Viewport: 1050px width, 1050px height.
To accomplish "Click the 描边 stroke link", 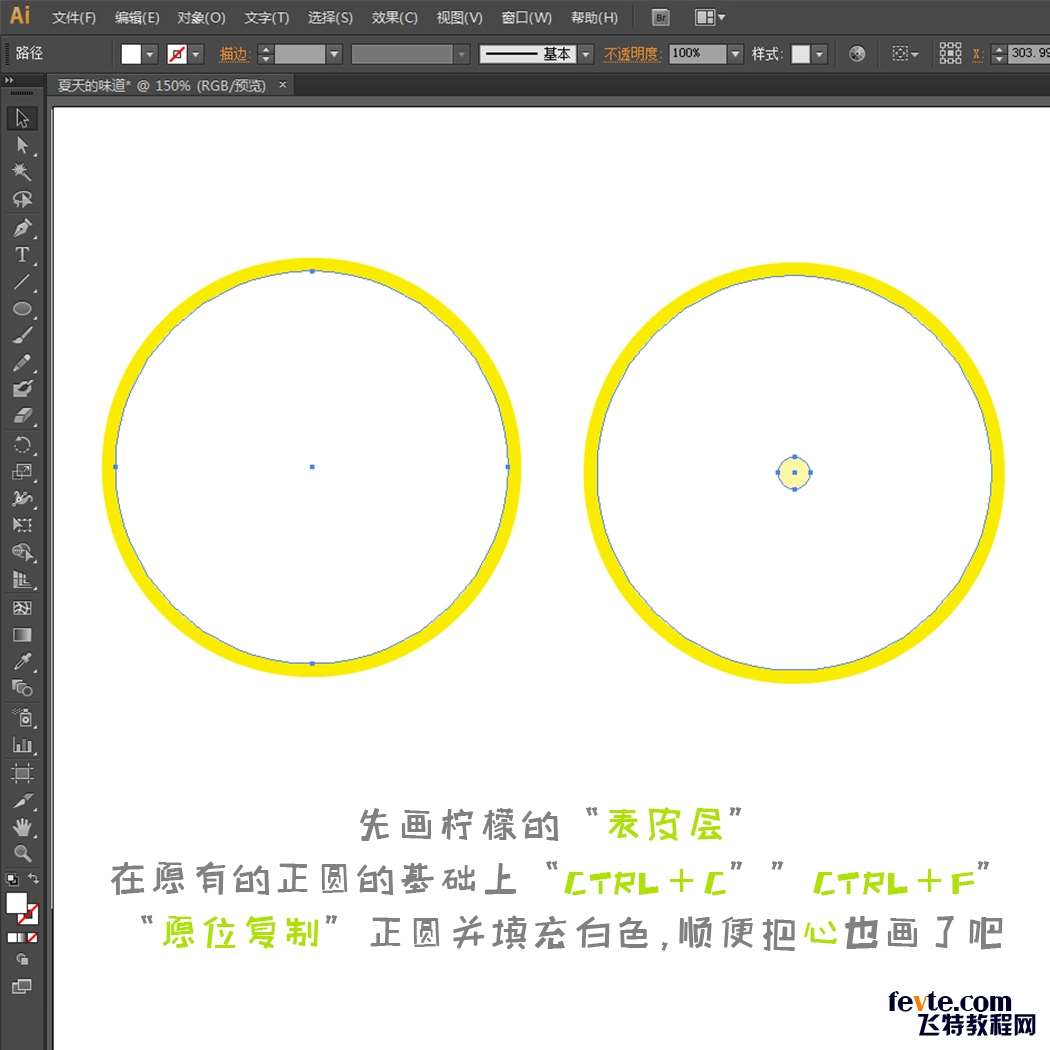I will (234, 54).
